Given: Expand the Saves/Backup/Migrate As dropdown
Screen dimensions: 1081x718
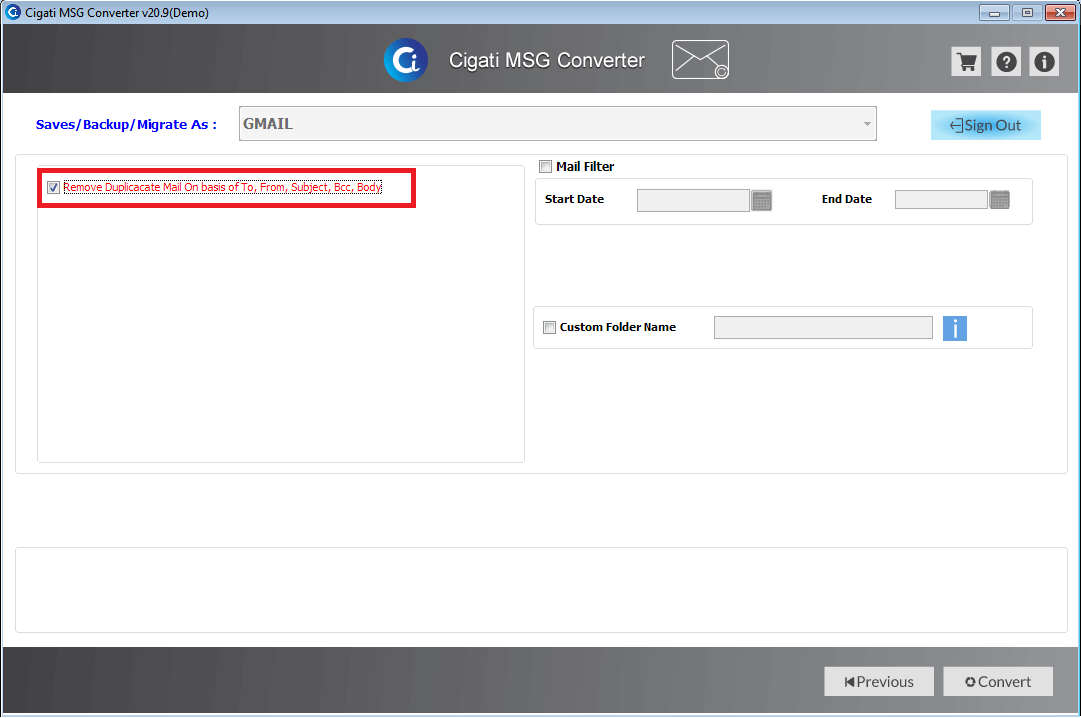Looking at the screenshot, I should click(558, 123).
